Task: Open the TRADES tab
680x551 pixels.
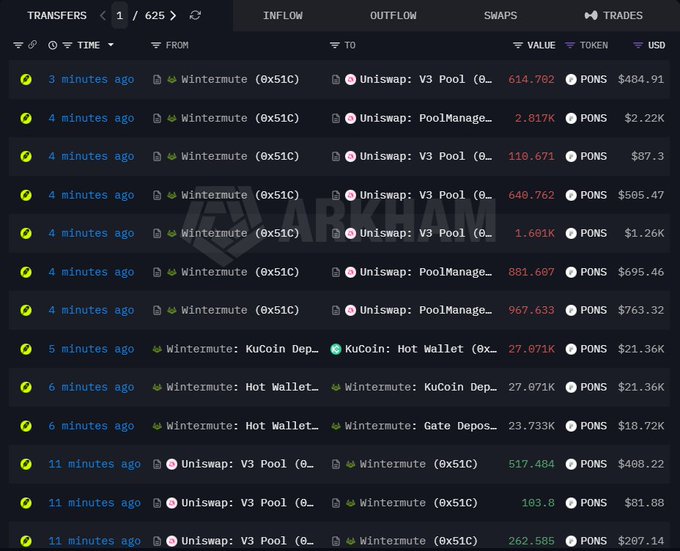Action: [x=614, y=16]
